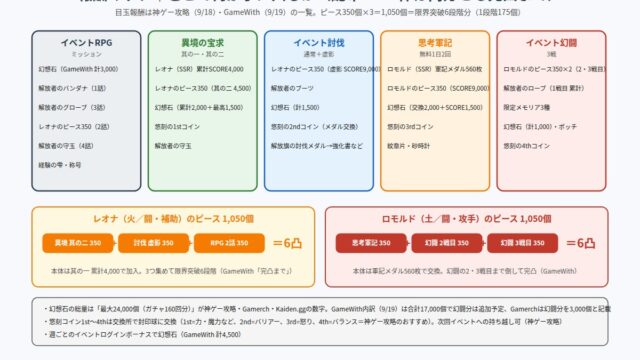
Task: Select the '幻闘 3戦目 350' red pill
Action: click(522, 243)
